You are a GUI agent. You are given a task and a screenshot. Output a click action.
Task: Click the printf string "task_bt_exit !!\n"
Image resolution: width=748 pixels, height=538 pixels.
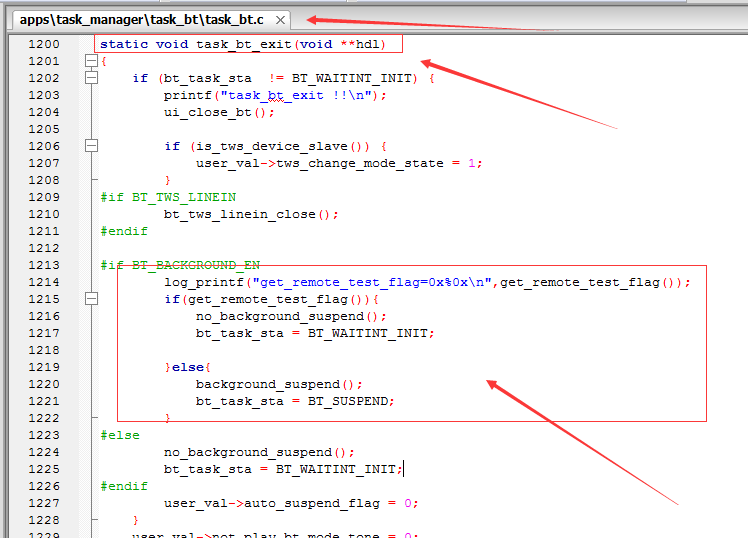[x=296, y=95]
